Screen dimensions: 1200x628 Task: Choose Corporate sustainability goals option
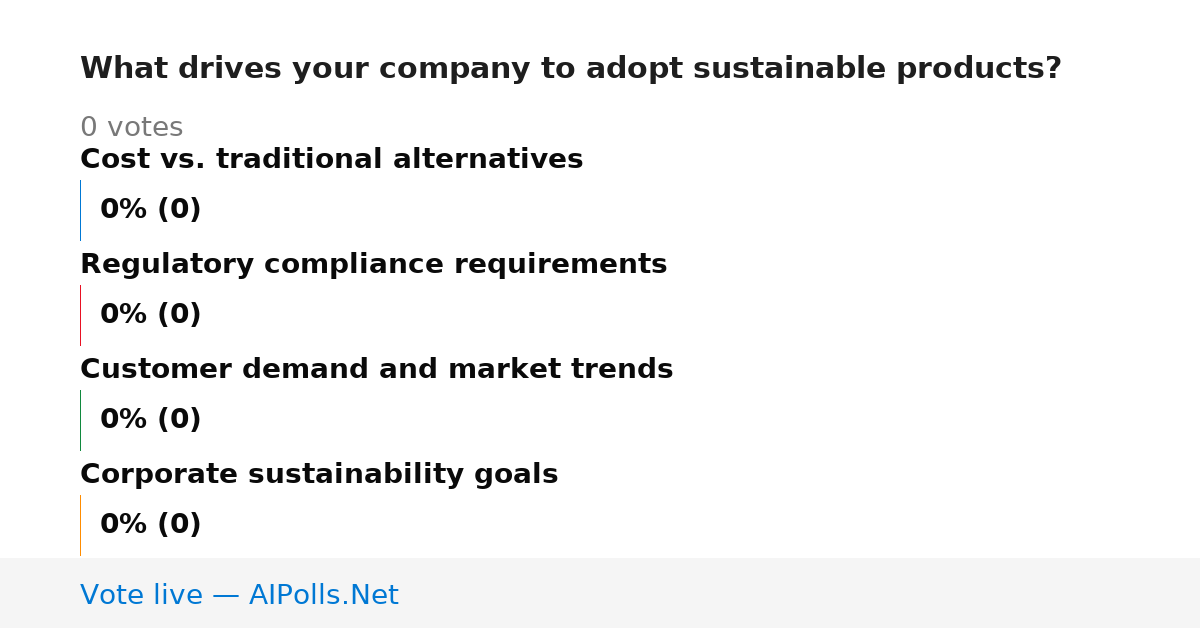319,475
